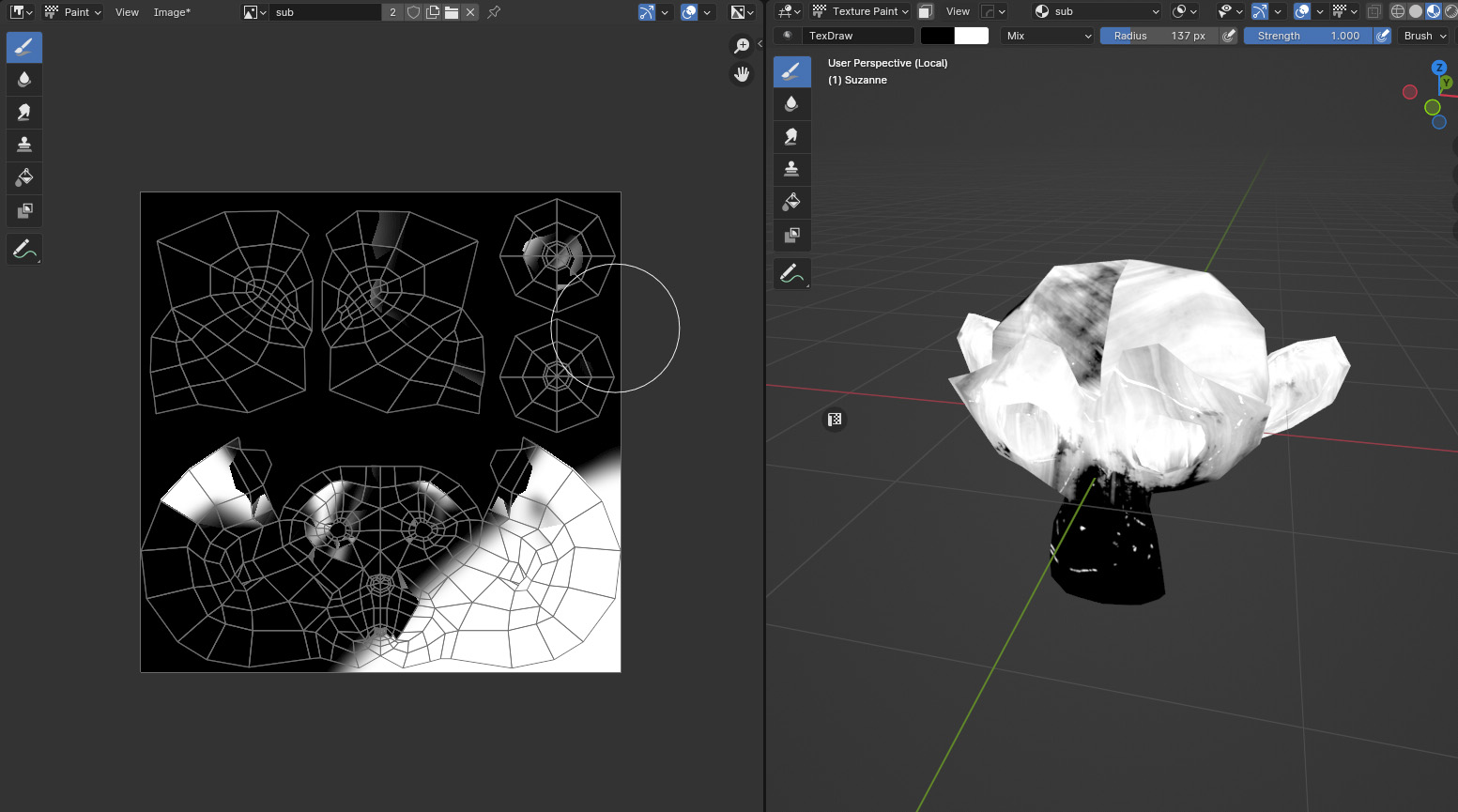1458x812 pixels.
Task: Select the Clone tool in 3D viewport toolbar
Action: click(791, 169)
